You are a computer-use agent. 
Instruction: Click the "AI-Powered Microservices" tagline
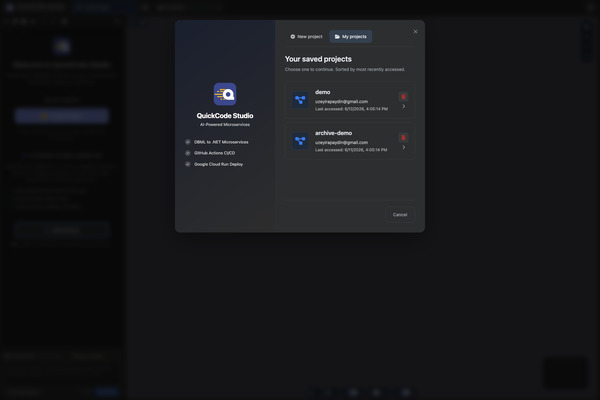(x=225, y=125)
